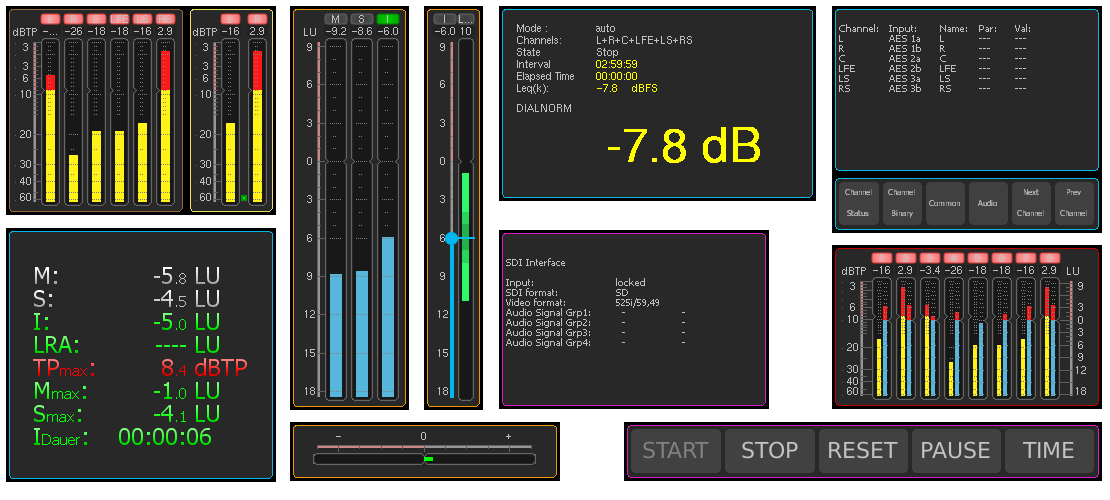This screenshot has height=500, width=1110.
Task: Toggle channel 4 button in eight-channel meter
Action: pyautogui.click(x=953, y=258)
